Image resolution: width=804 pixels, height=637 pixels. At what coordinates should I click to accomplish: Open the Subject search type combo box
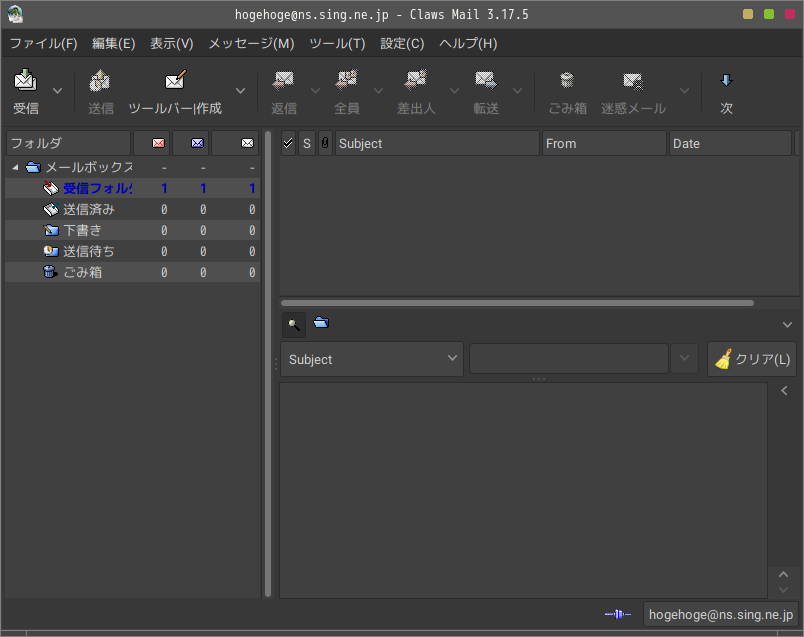coord(372,359)
